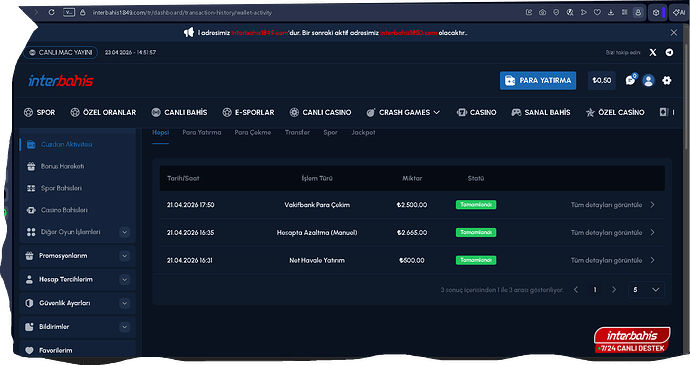Open the 7/24 Canlı Destek live support widget
Image resolution: width=690 pixels, height=365 pixels.
[x=632, y=340]
